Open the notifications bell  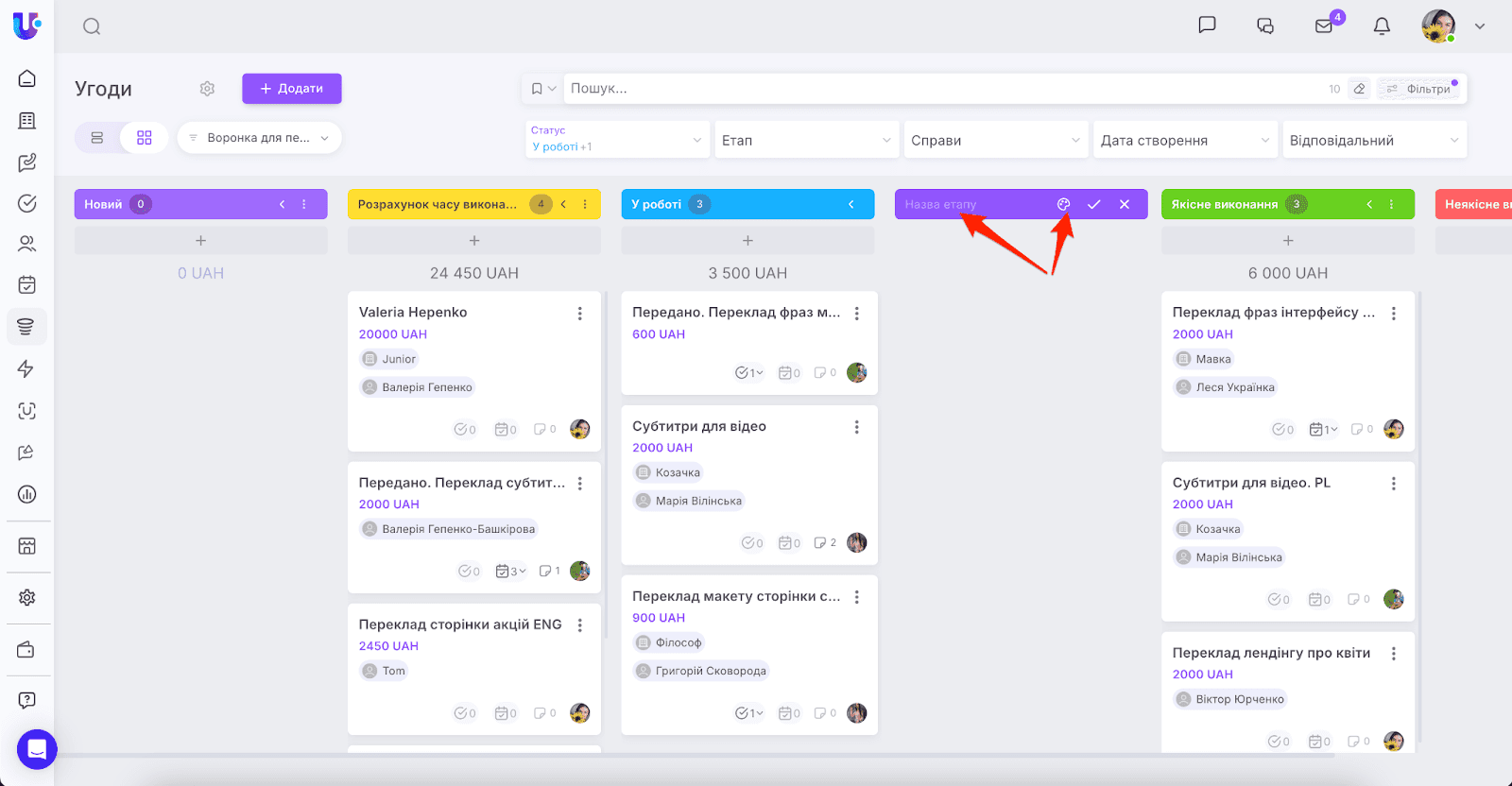(1382, 26)
